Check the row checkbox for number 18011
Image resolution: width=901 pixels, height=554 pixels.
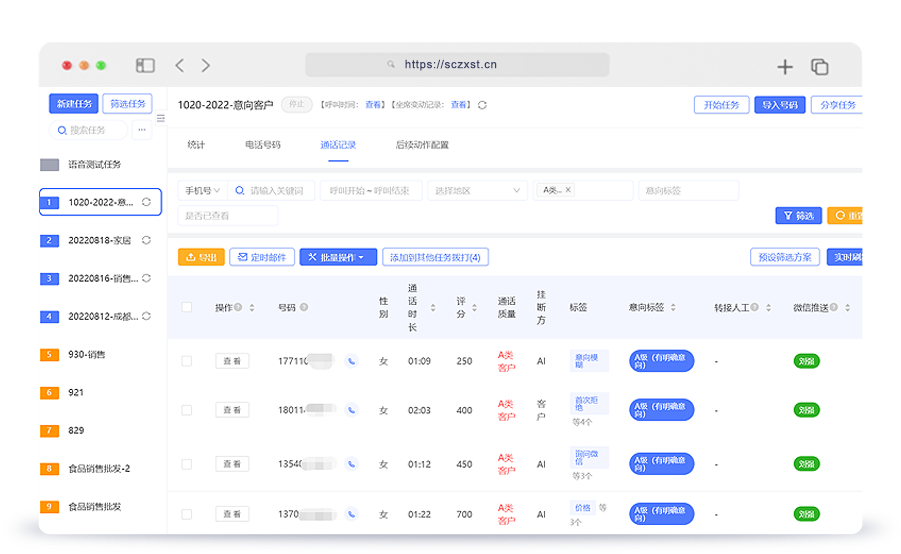tap(187, 410)
